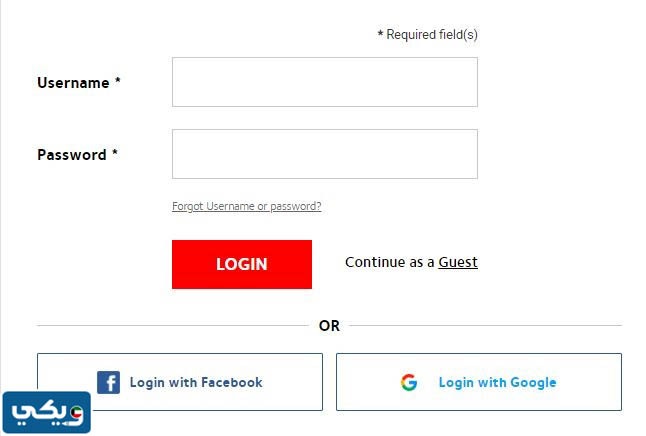Click the asterisk in Required field(s) note
Screen dimensions: 646x436
(380, 34)
